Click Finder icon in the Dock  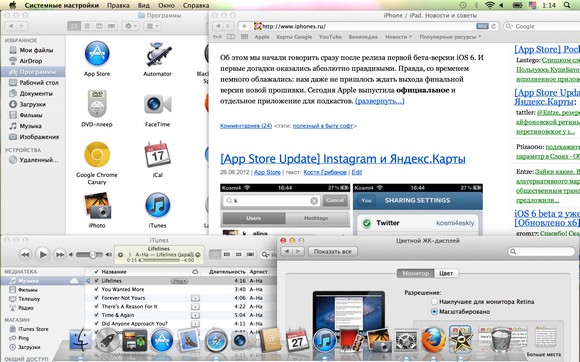(x=80, y=340)
